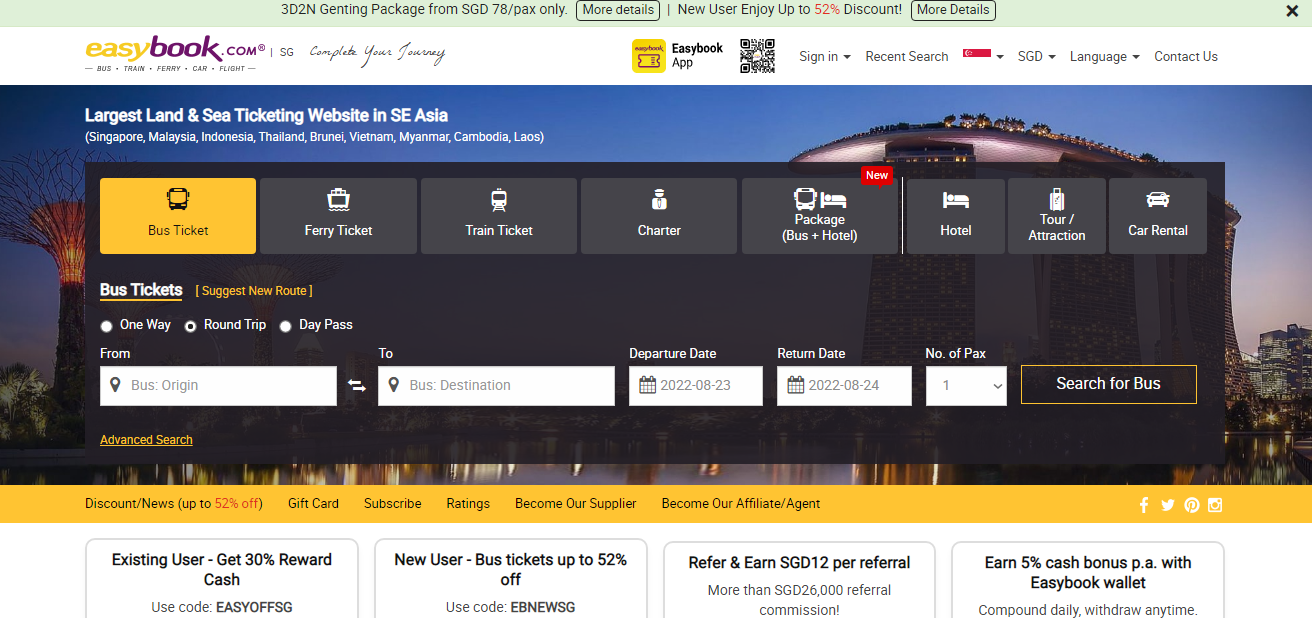Open New User bus tickets 52% off card
This screenshot has width=1312, height=618.
511,579
